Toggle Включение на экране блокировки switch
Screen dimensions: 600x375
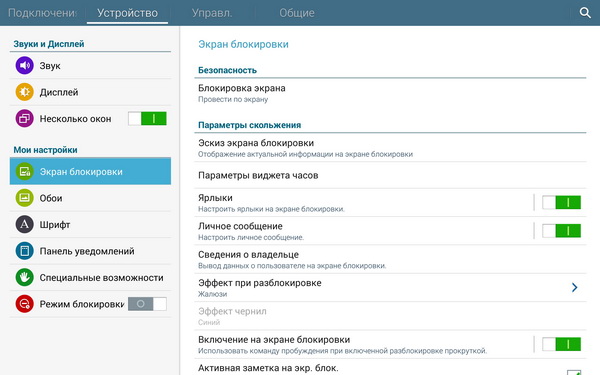pyautogui.click(x=561, y=344)
